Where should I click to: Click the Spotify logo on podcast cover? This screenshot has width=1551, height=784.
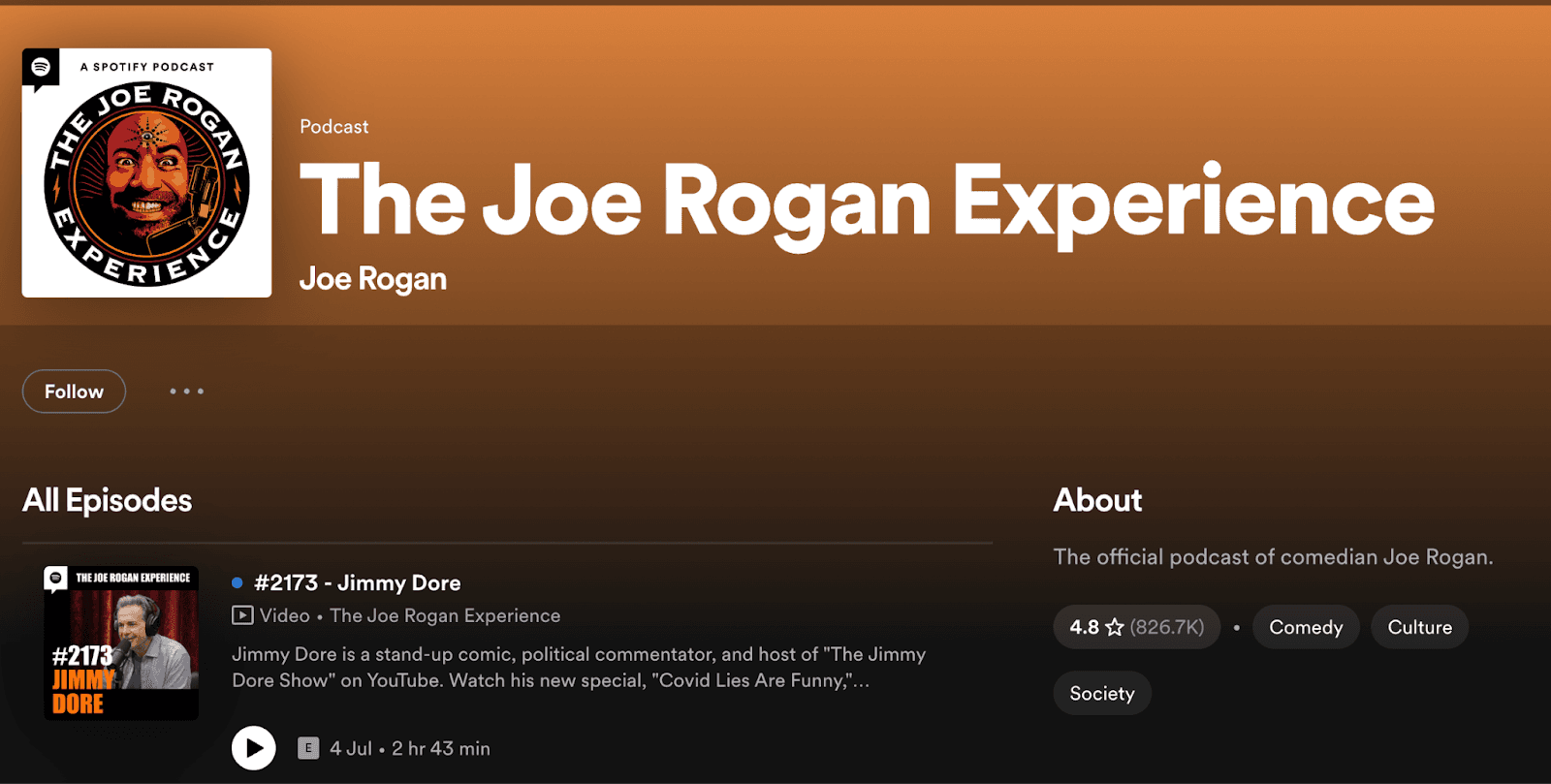(x=41, y=67)
